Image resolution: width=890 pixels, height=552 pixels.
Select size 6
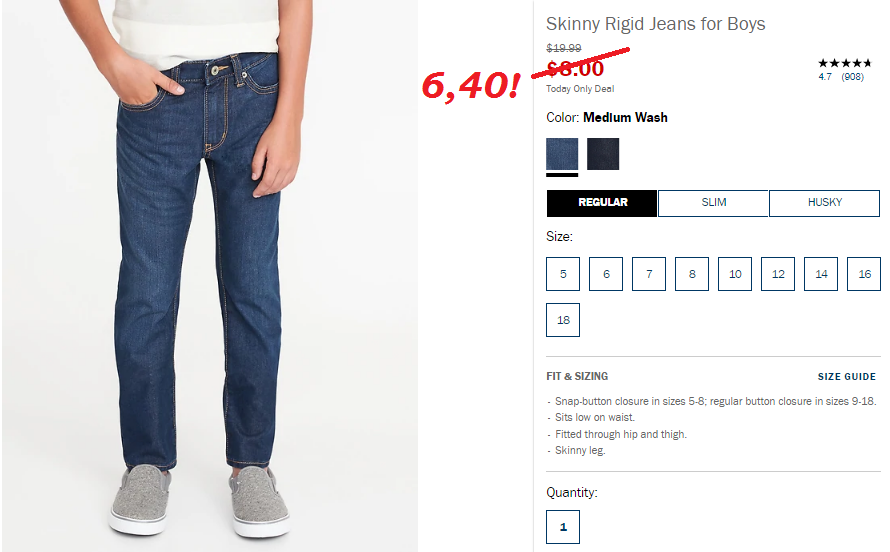coord(606,274)
